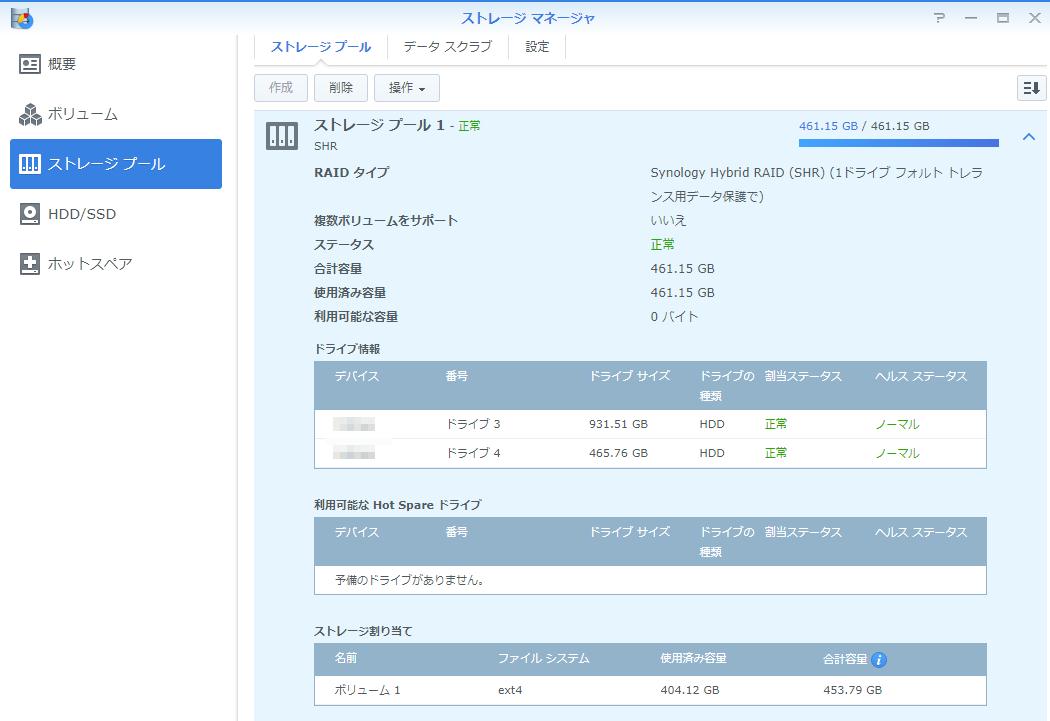Select the ドライブ 3 table row

650,424
